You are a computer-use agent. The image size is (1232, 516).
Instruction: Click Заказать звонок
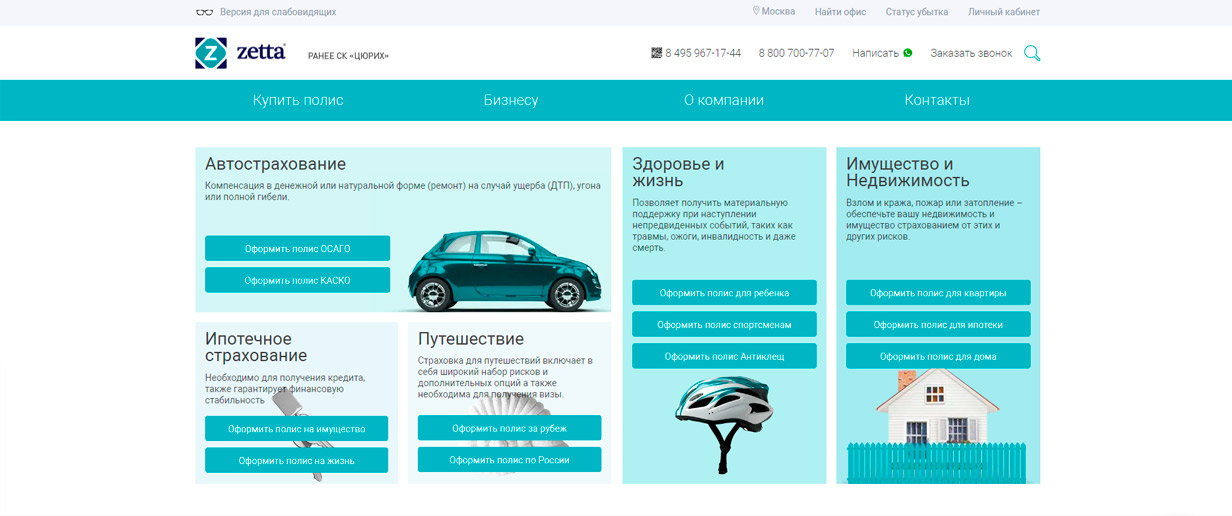point(971,53)
